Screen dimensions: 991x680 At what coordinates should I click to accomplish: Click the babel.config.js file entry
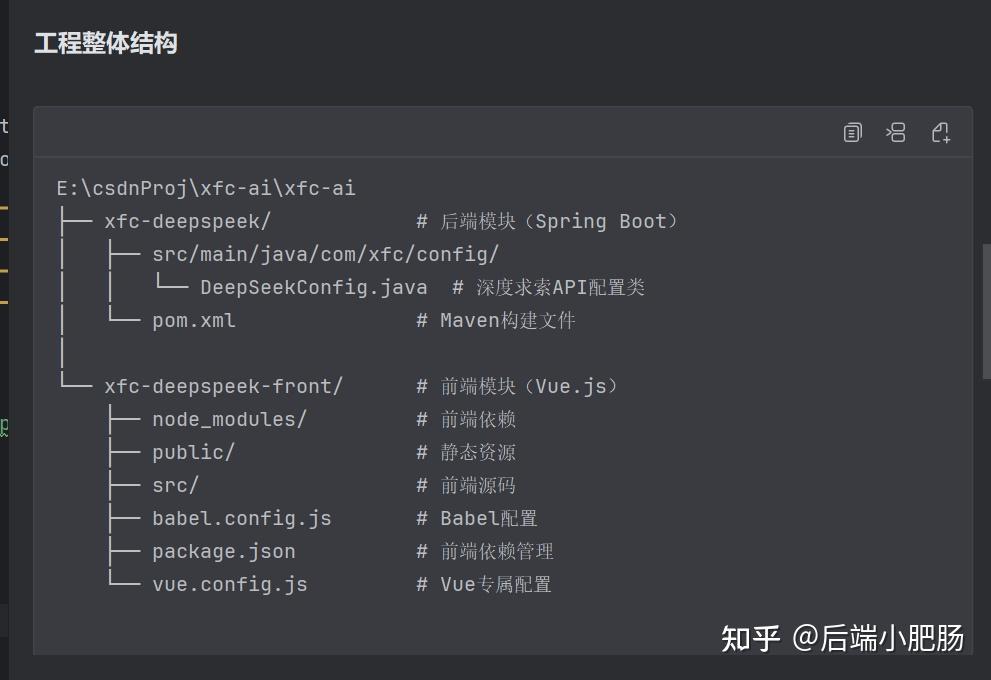coord(241,518)
